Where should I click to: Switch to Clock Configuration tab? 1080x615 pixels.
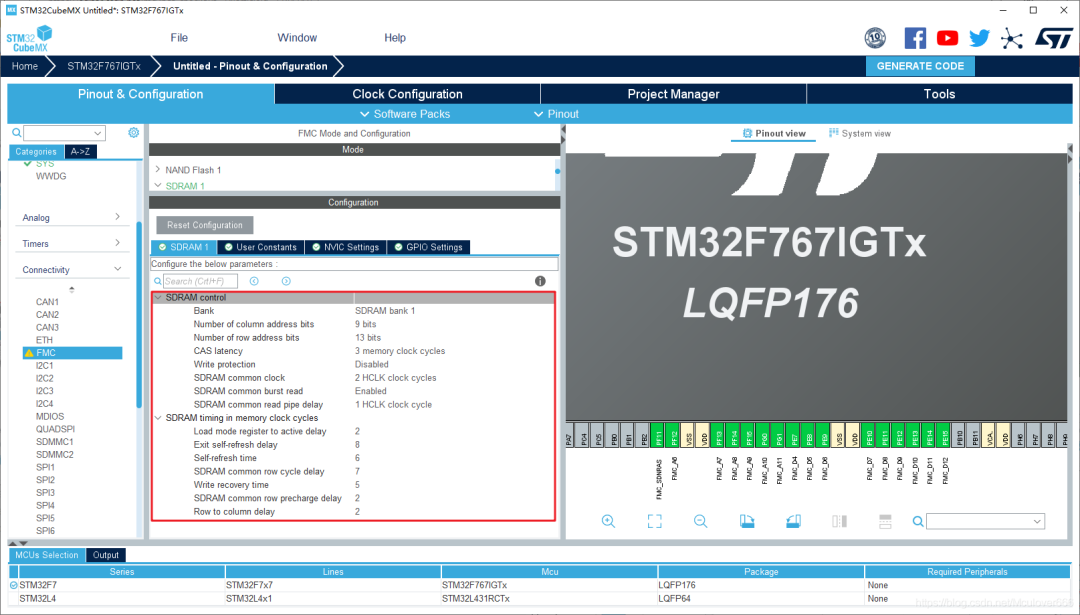point(407,94)
